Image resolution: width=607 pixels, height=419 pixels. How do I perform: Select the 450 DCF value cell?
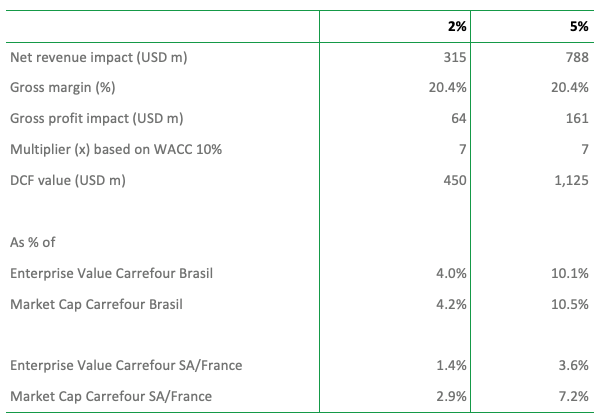456,180
